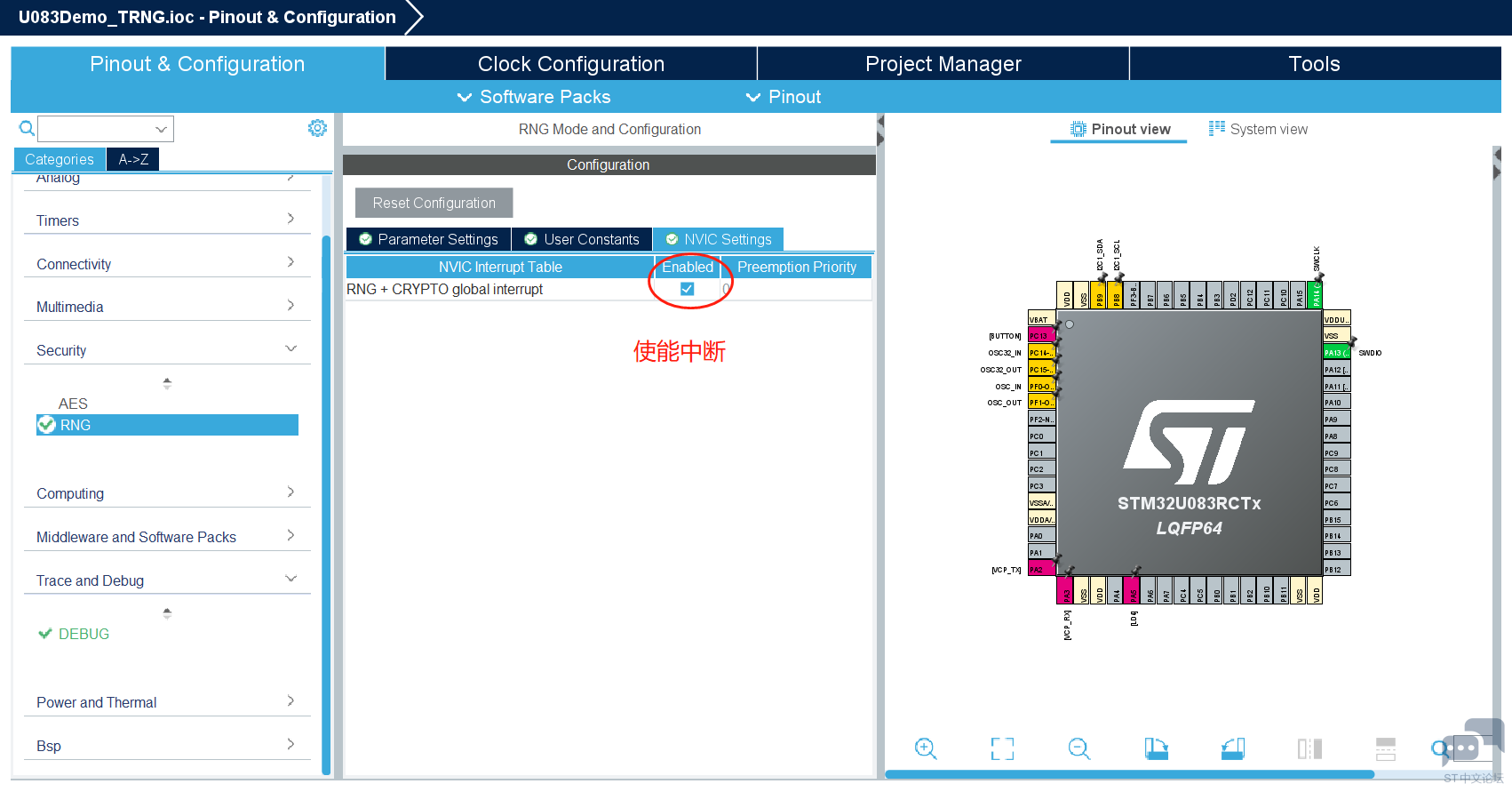Select pin PB12 on the chip
The height and width of the screenshot is (792, 1512).
point(1337,569)
